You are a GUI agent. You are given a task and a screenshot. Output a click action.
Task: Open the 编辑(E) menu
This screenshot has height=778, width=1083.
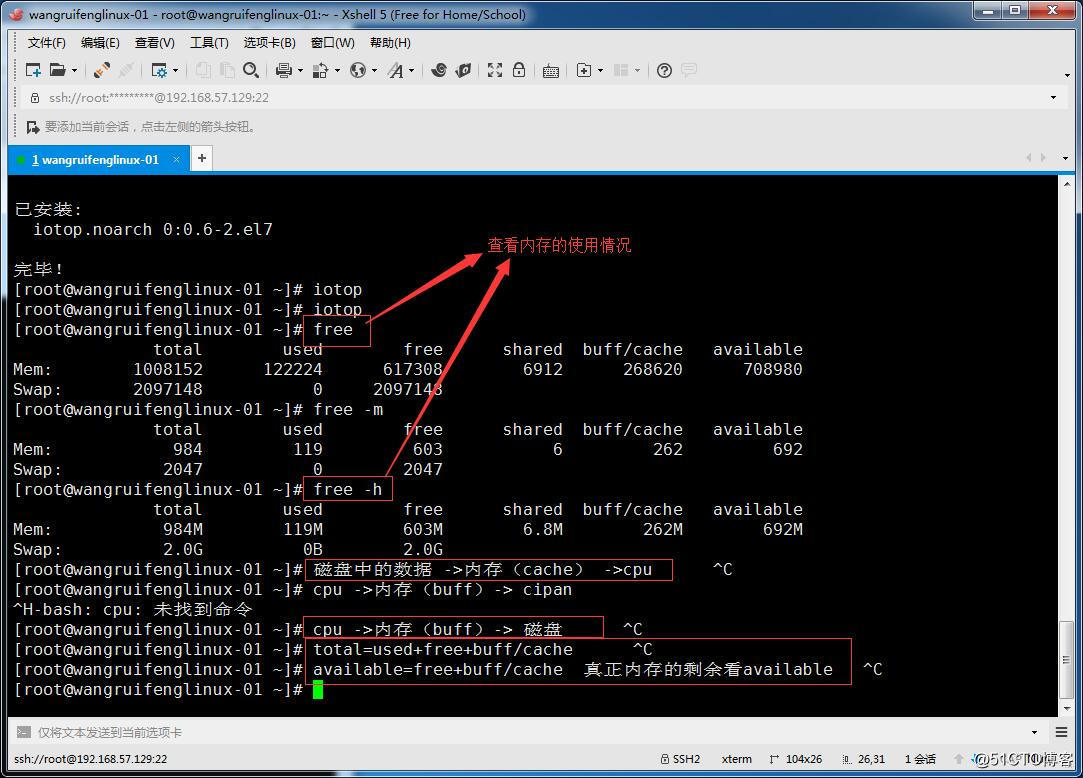[x=100, y=43]
